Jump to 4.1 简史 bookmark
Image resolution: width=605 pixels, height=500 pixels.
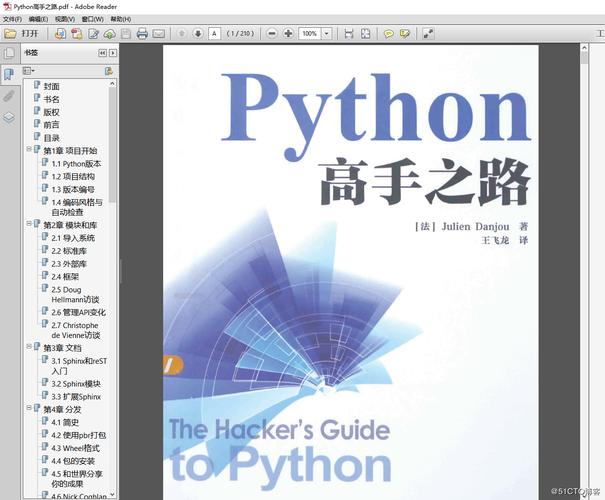coord(65,422)
